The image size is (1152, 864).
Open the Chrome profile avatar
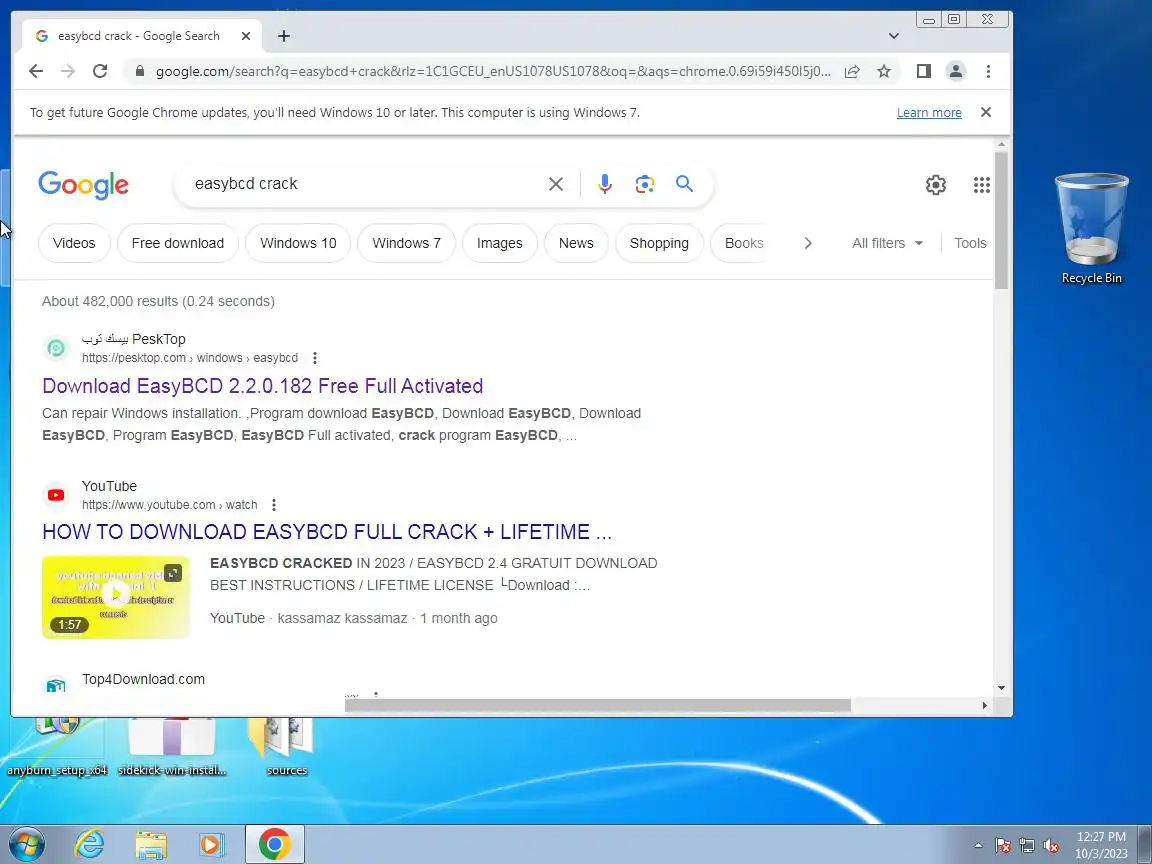coord(955,71)
